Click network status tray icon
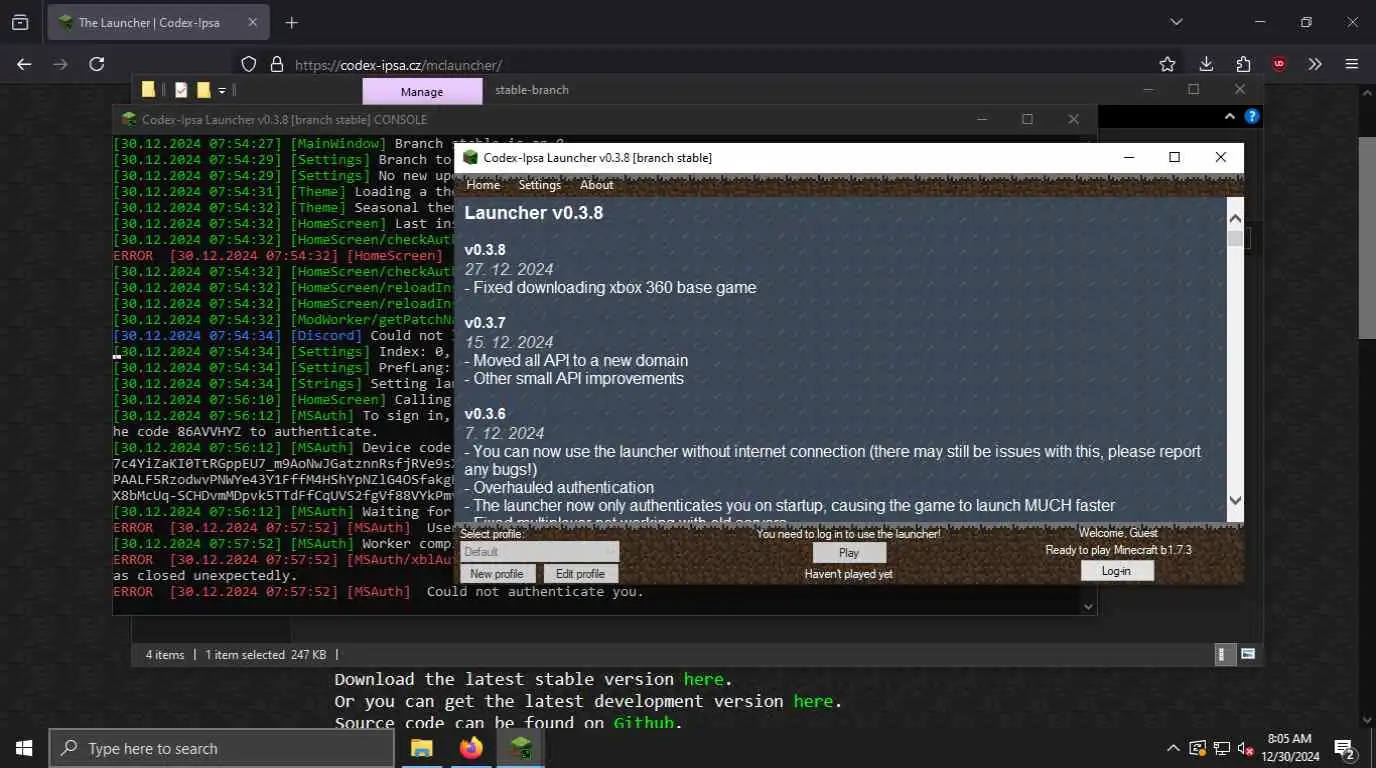 pos(1222,748)
